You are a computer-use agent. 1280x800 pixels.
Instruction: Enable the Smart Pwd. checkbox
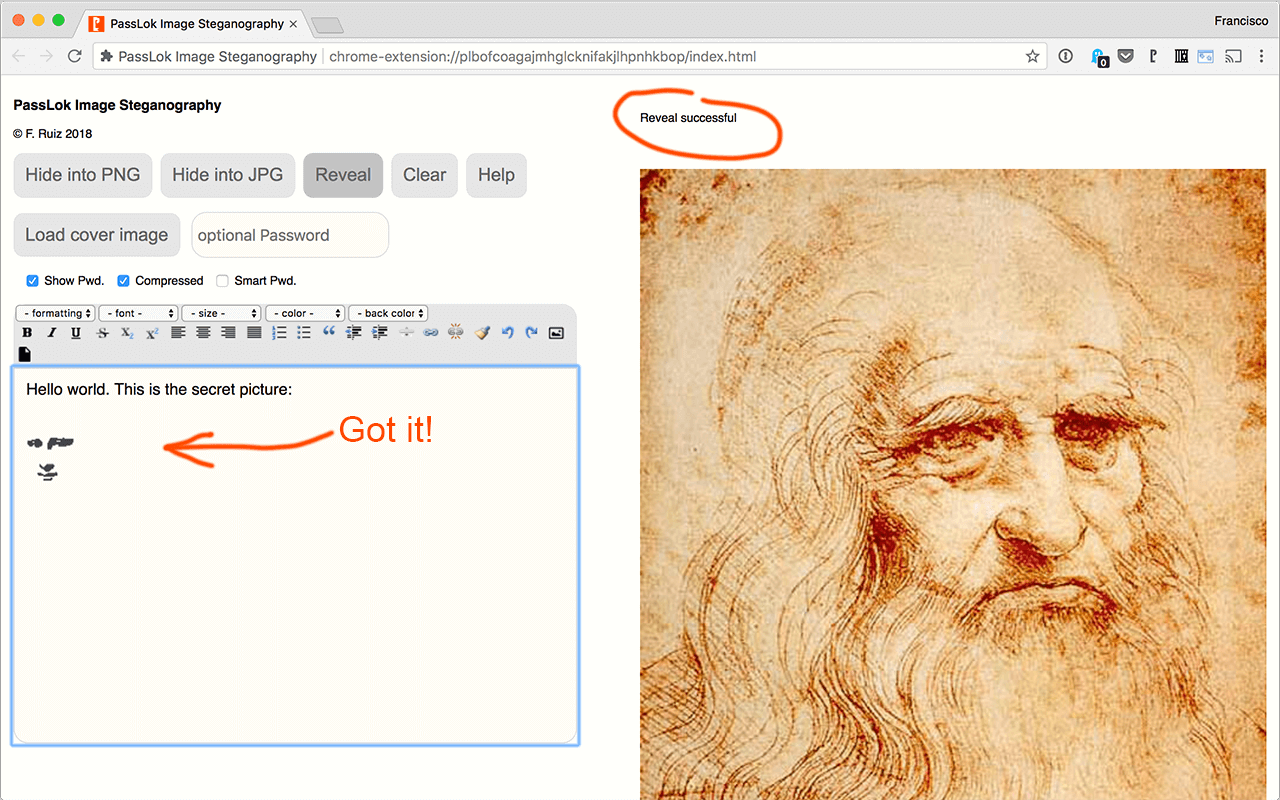[223, 281]
